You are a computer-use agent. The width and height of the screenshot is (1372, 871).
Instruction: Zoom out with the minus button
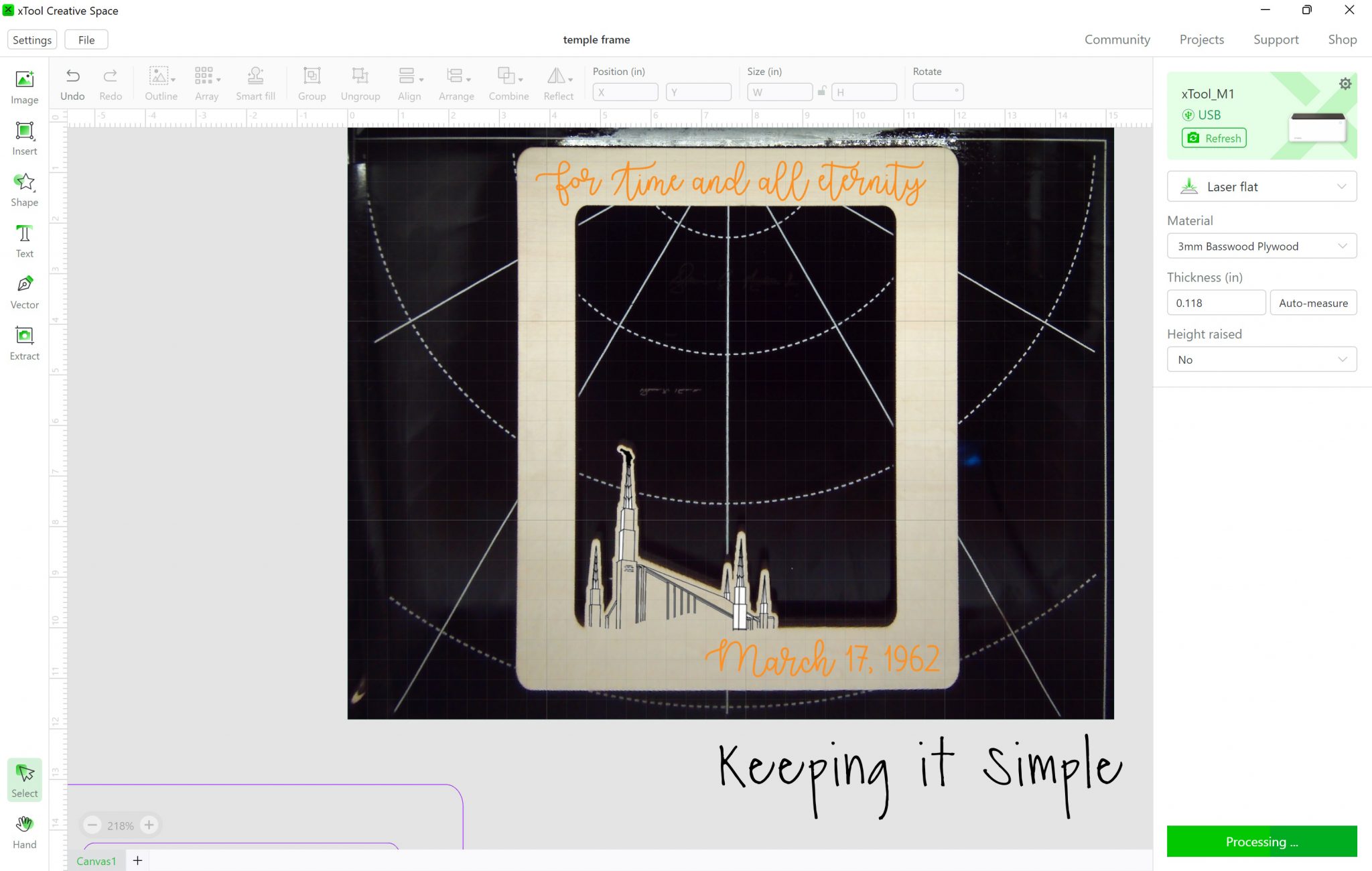(92, 825)
